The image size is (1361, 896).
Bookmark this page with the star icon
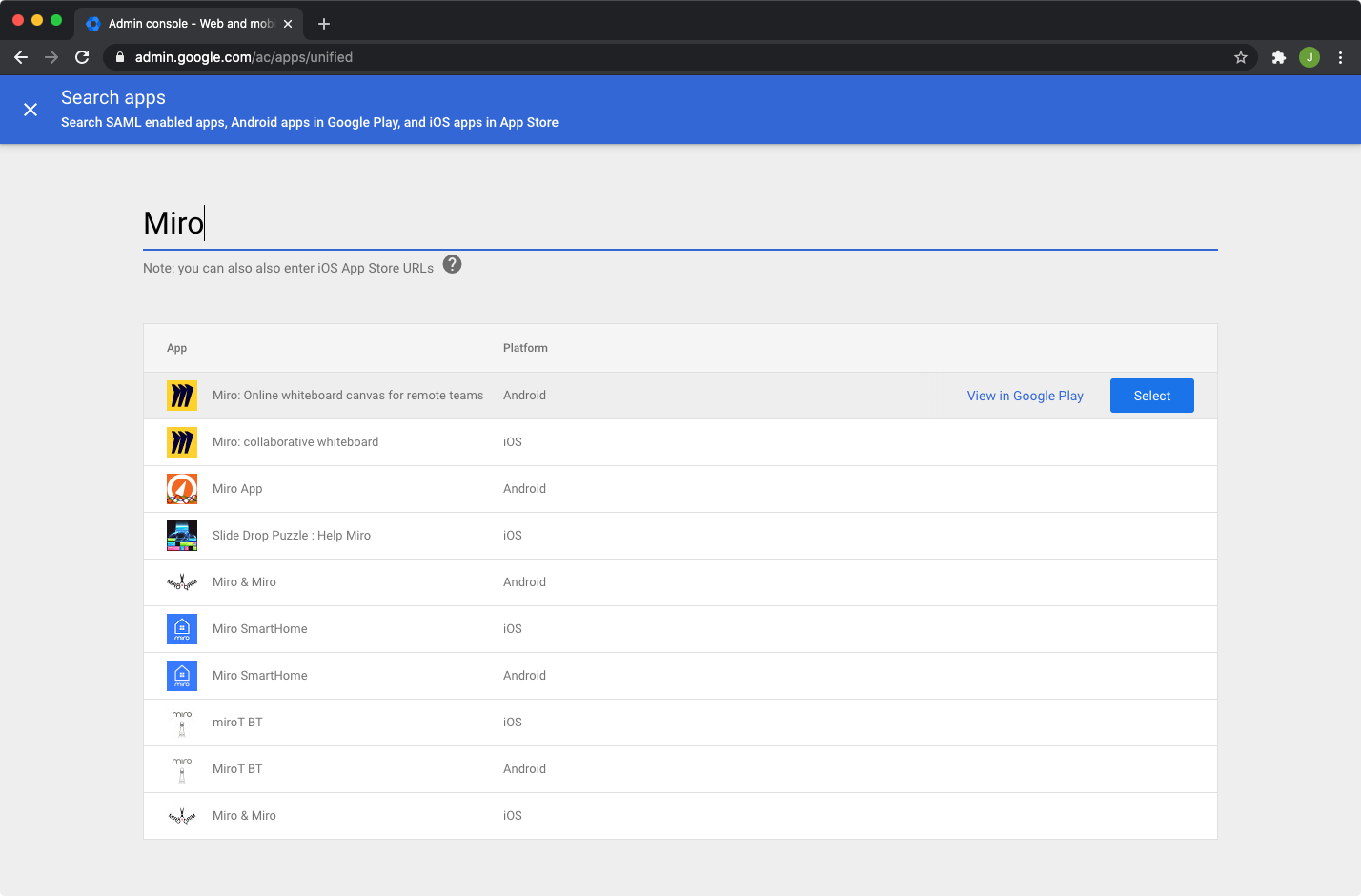[x=1241, y=57]
